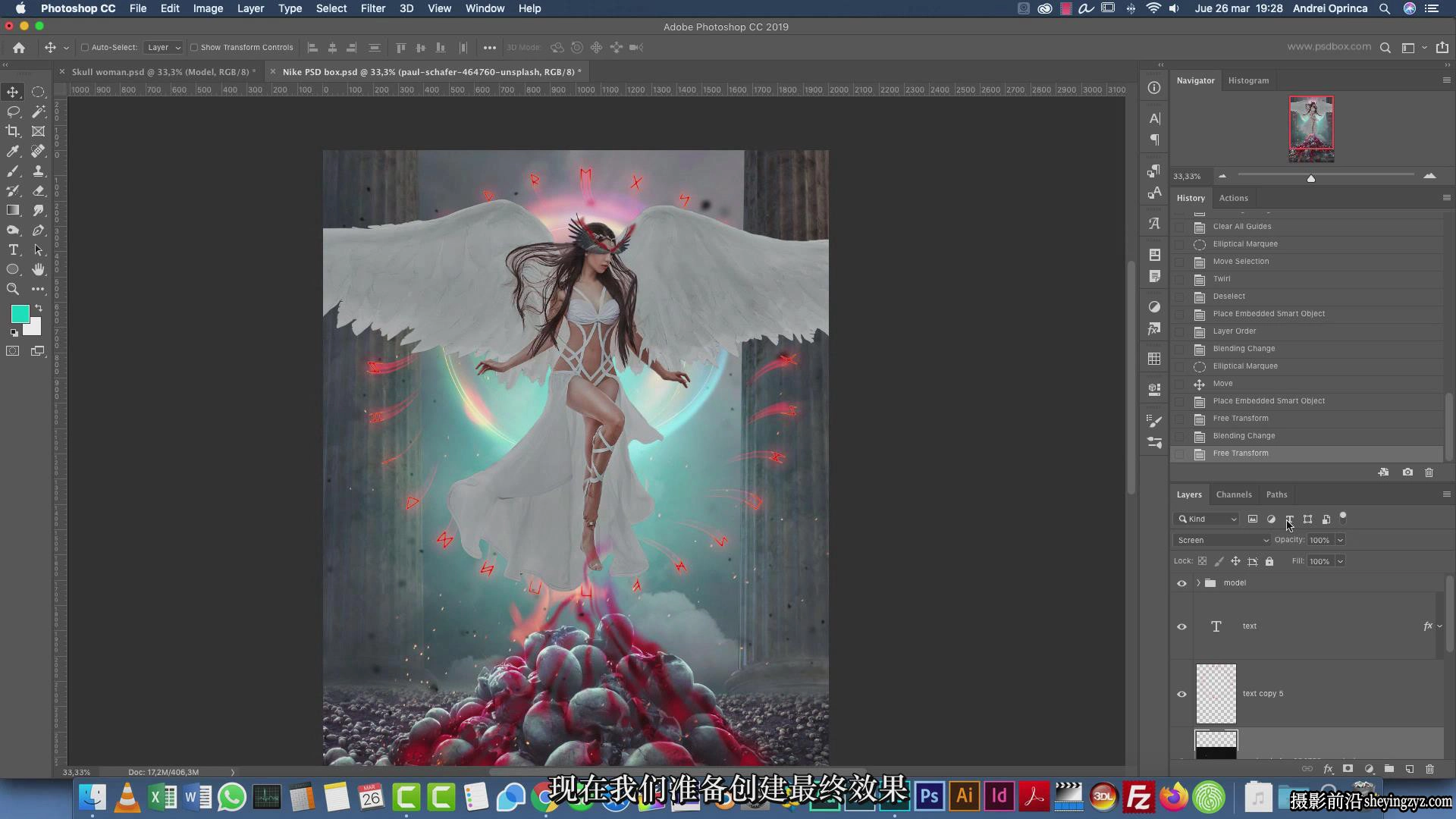Filter layers by adjustment layers

tap(1271, 519)
